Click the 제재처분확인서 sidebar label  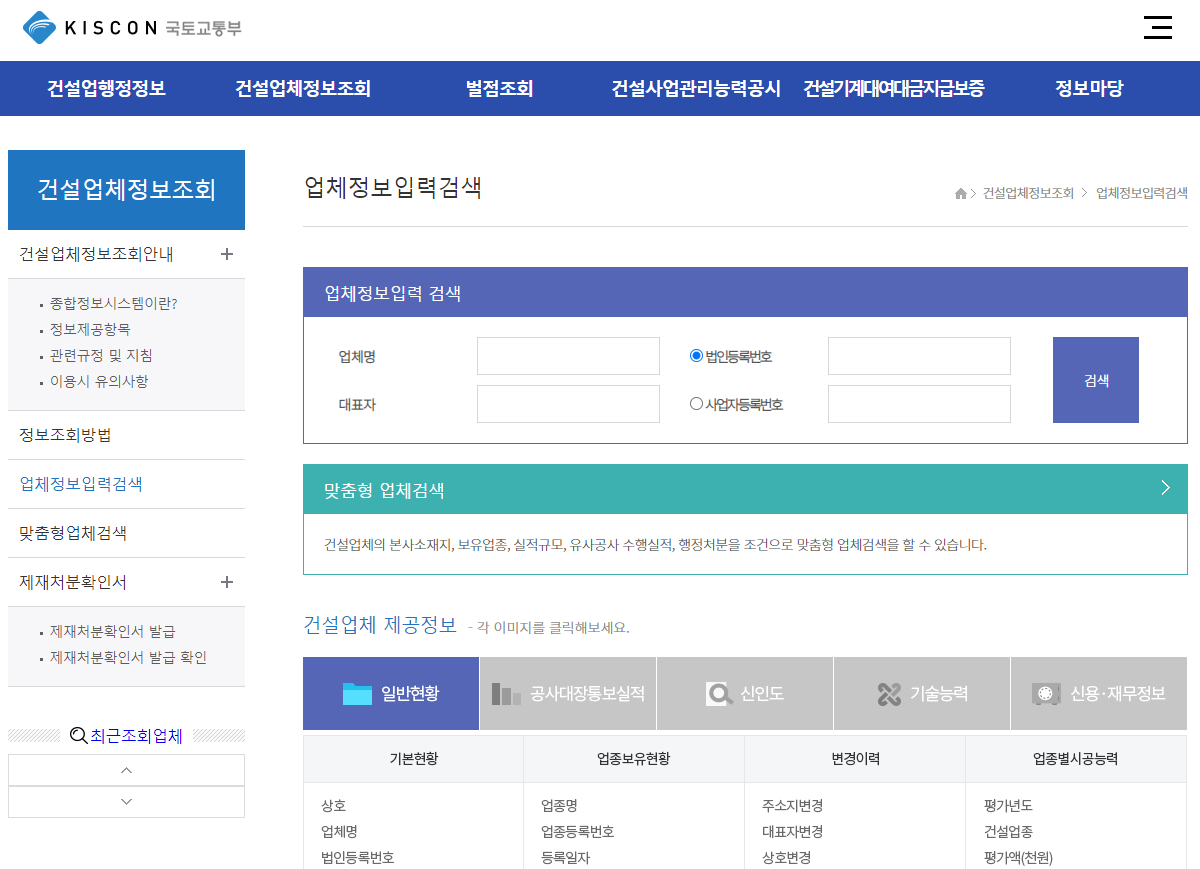[x=73, y=582]
